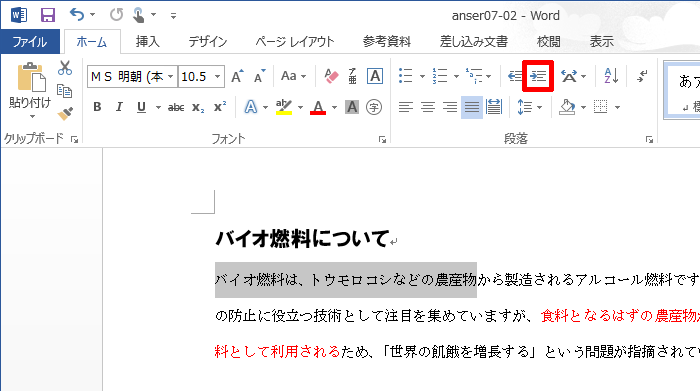Switch to the 挿入 tab

[147, 42]
